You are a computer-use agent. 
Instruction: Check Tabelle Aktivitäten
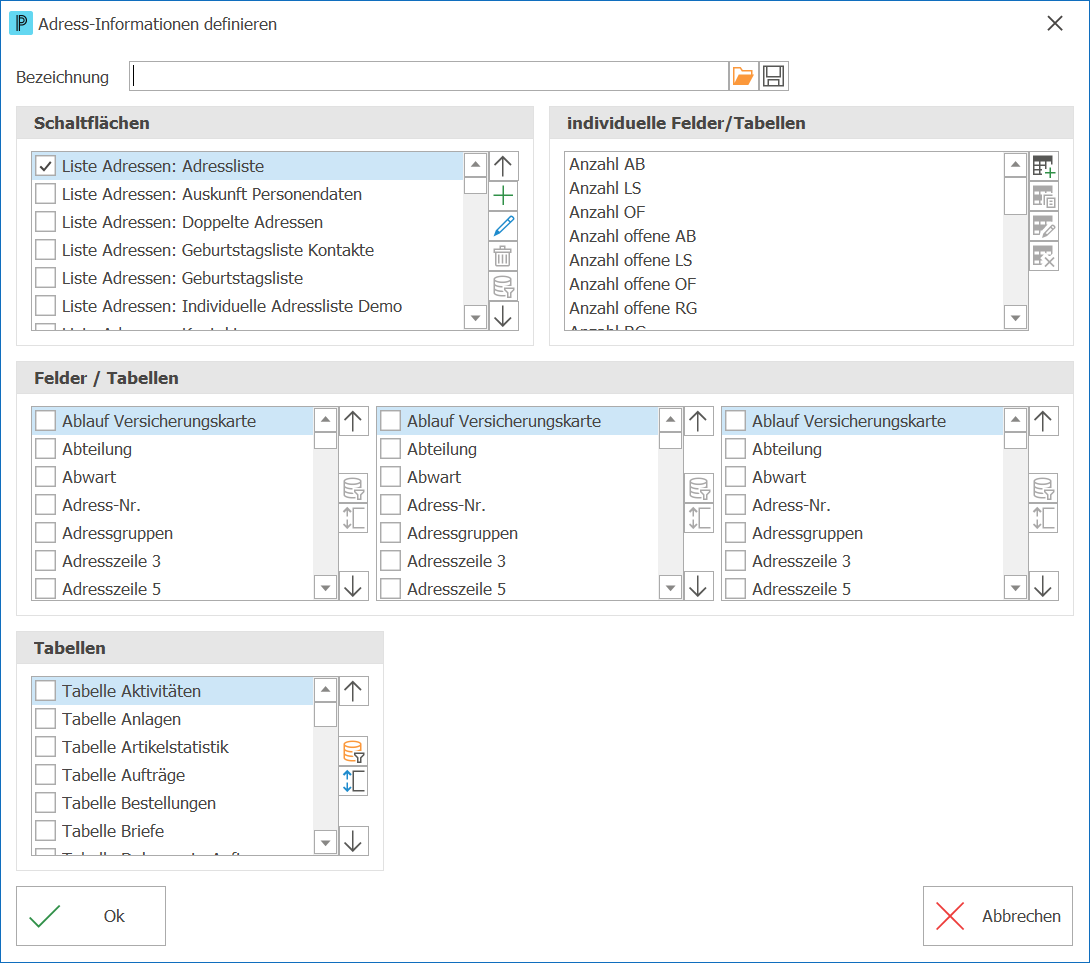pos(46,691)
